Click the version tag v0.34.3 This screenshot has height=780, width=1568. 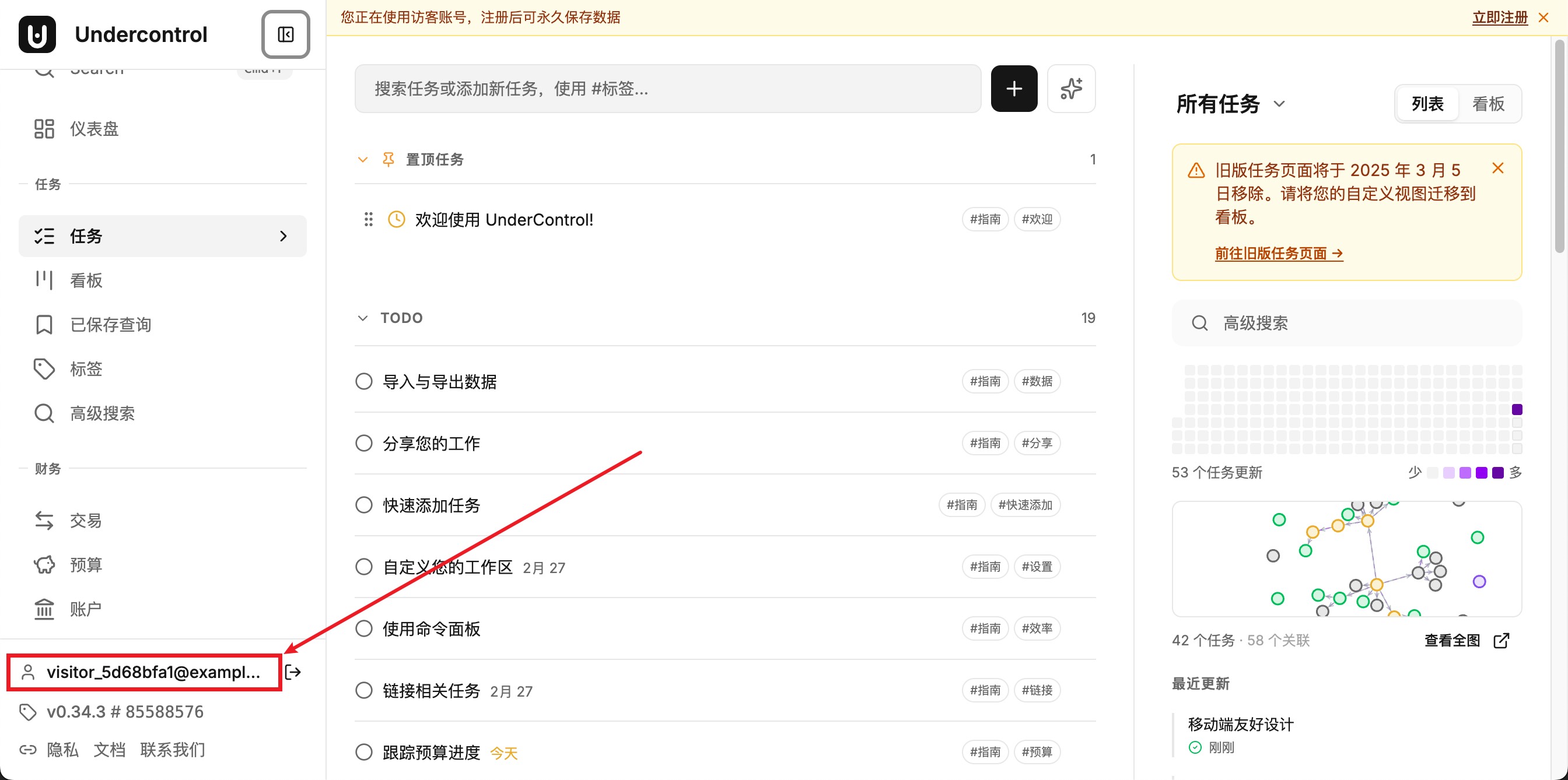[125, 712]
